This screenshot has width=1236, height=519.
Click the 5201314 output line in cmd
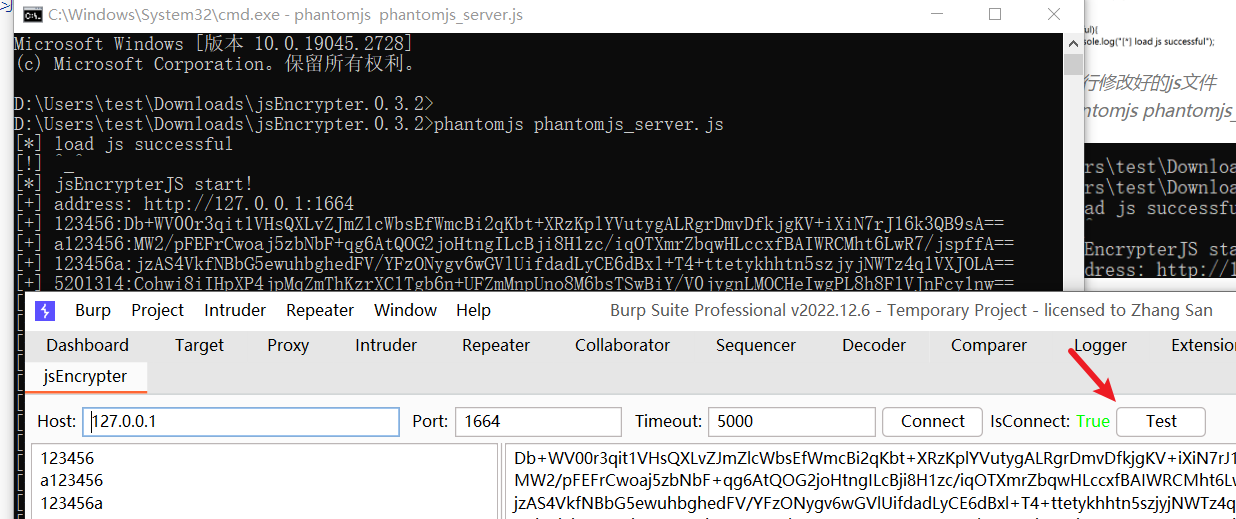pyautogui.click(x=515, y=284)
